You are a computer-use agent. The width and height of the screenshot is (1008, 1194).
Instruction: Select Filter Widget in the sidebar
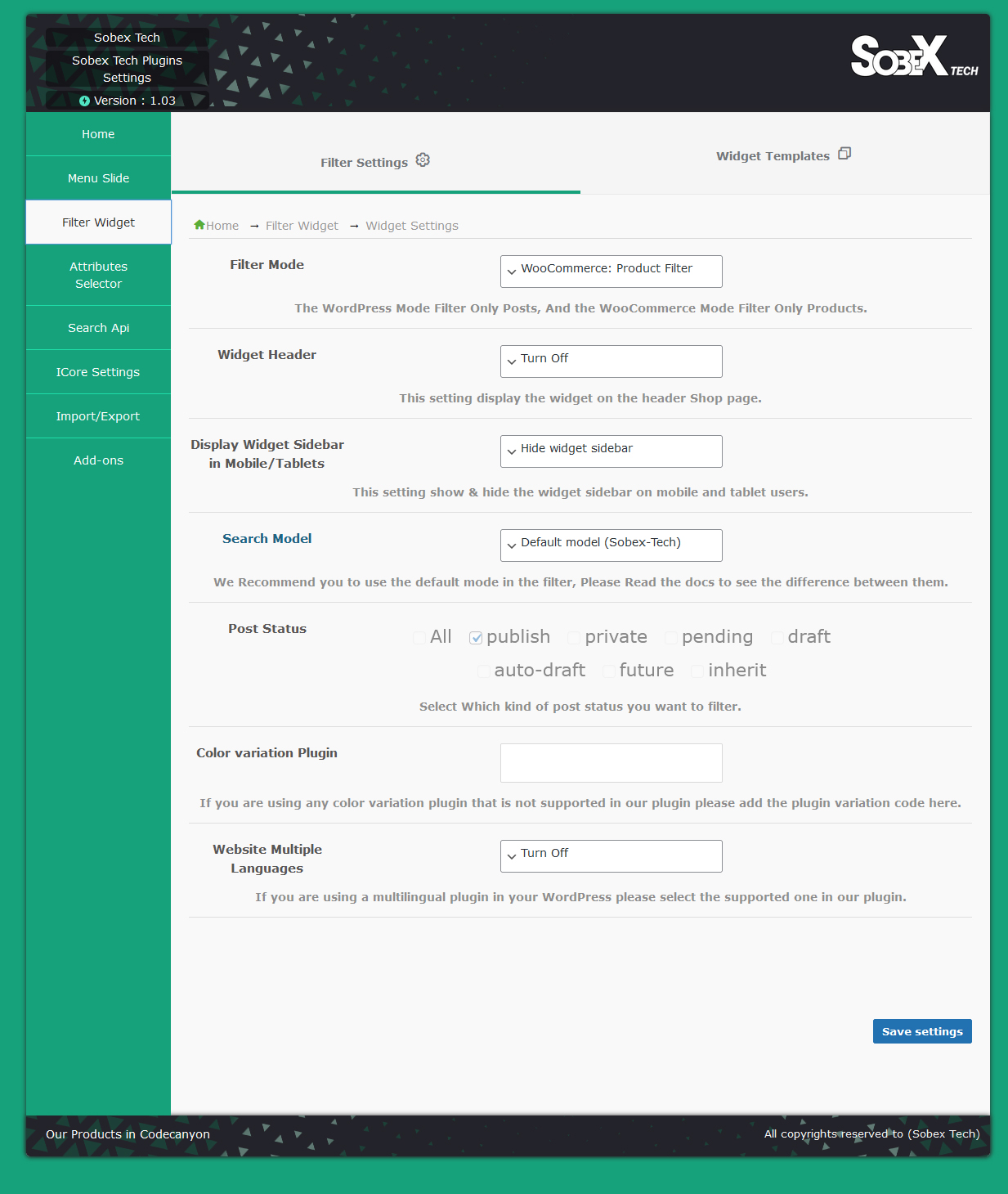[x=98, y=222]
